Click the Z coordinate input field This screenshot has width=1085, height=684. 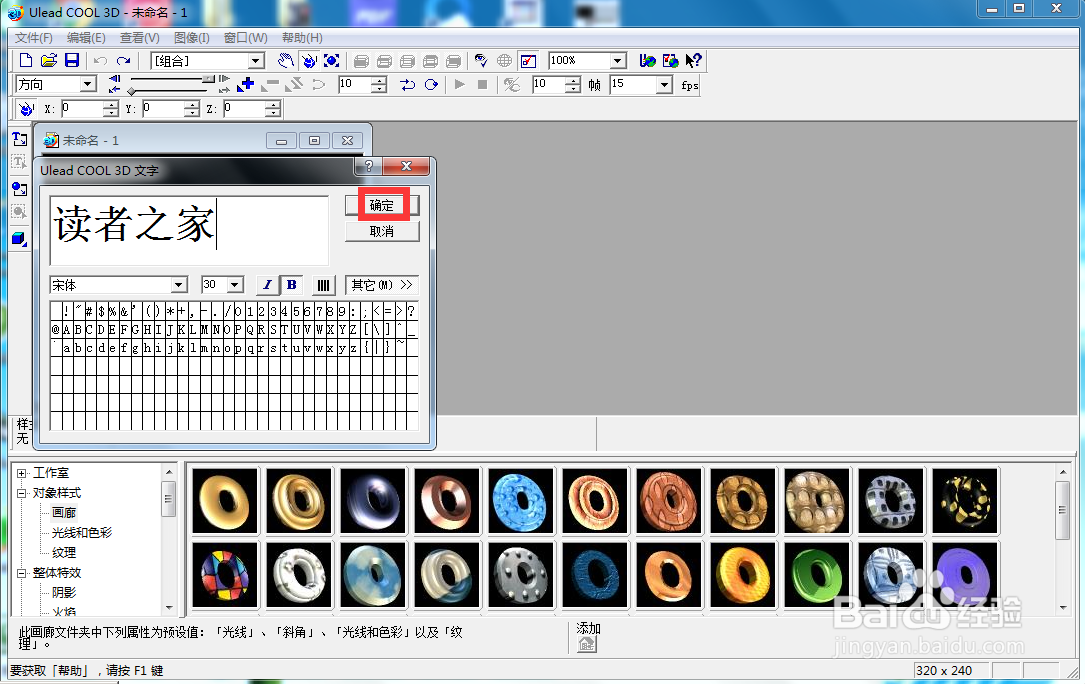244,109
